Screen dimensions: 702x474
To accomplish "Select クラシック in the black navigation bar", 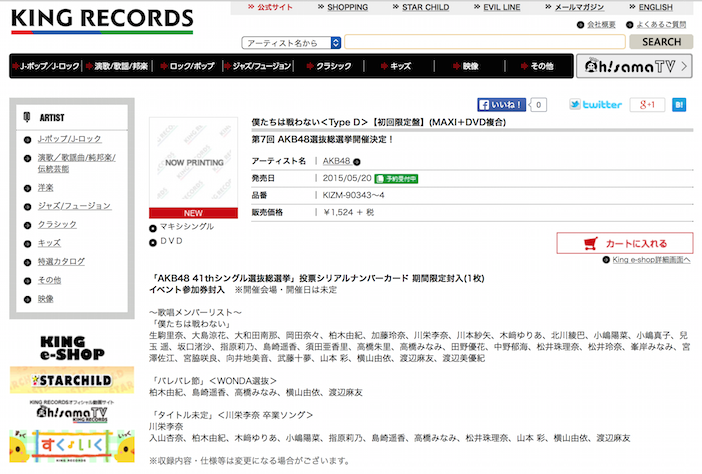I will pos(329,66).
